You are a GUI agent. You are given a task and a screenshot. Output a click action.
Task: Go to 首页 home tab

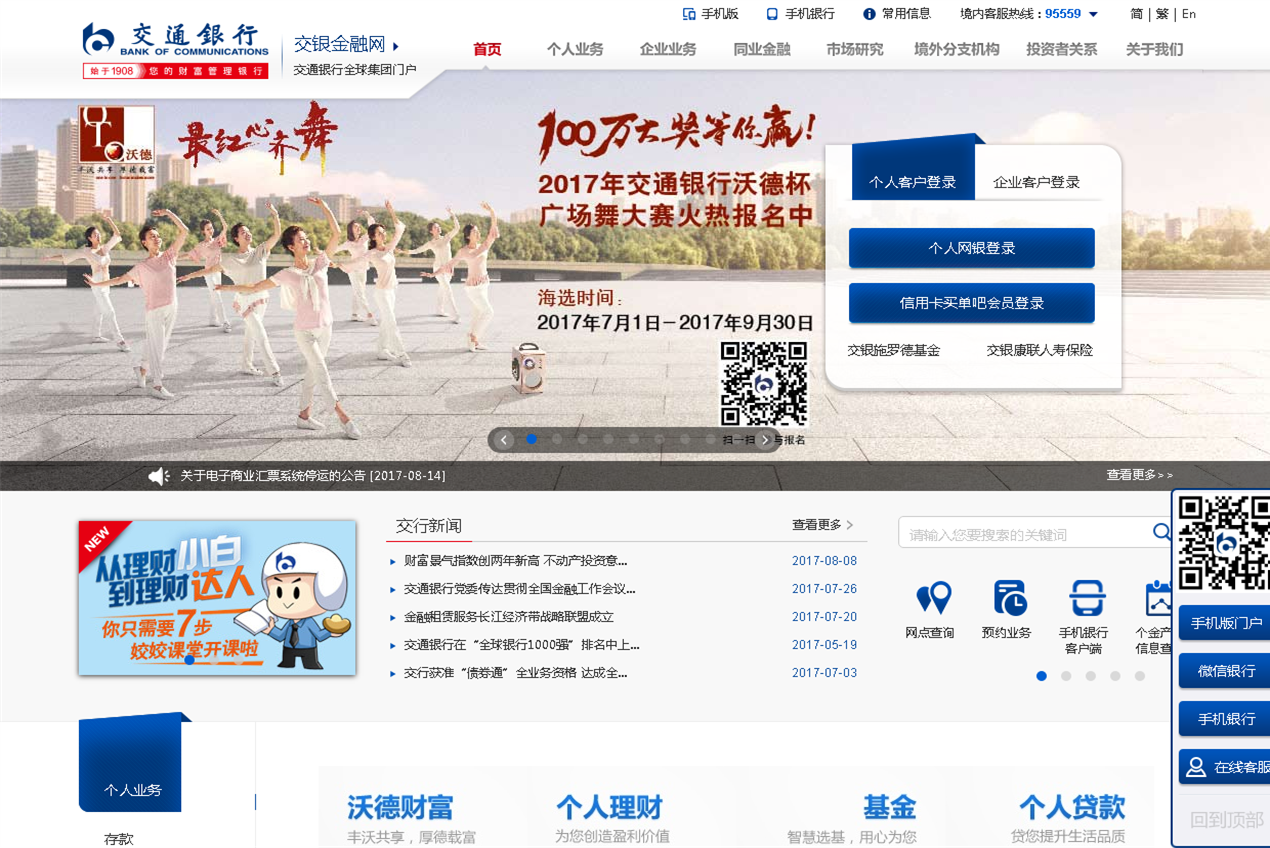tap(487, 49)
